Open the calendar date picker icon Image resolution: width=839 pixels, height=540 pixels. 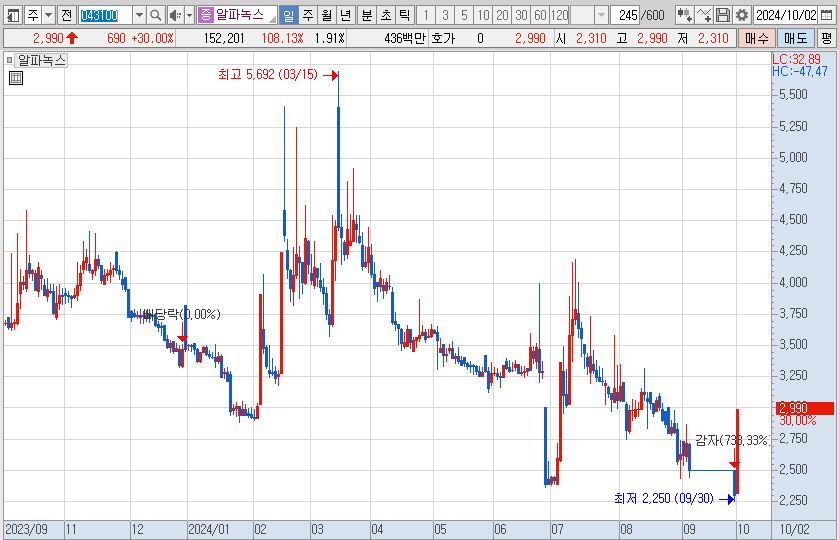tap(826, 15)
